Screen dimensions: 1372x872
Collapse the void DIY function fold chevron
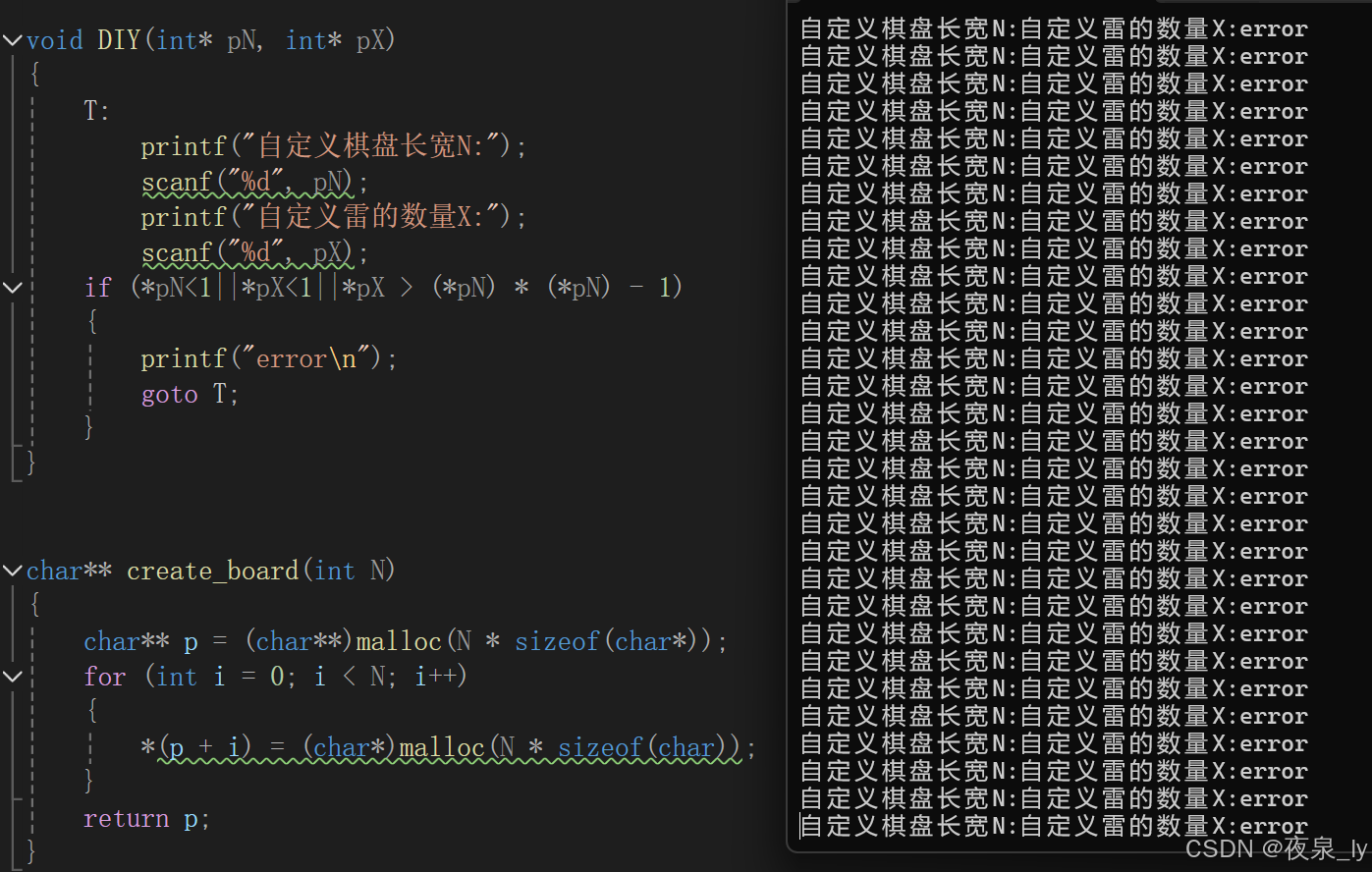(x=12, y=40)
